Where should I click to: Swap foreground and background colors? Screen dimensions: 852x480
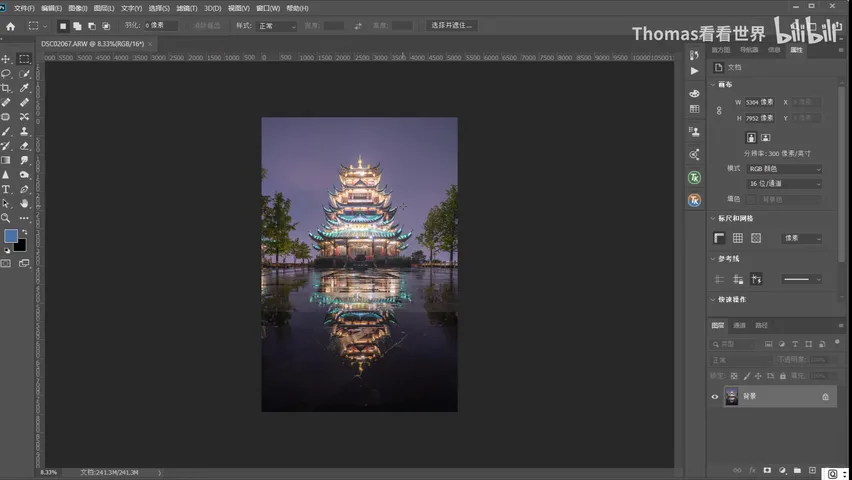pos(24,232)
